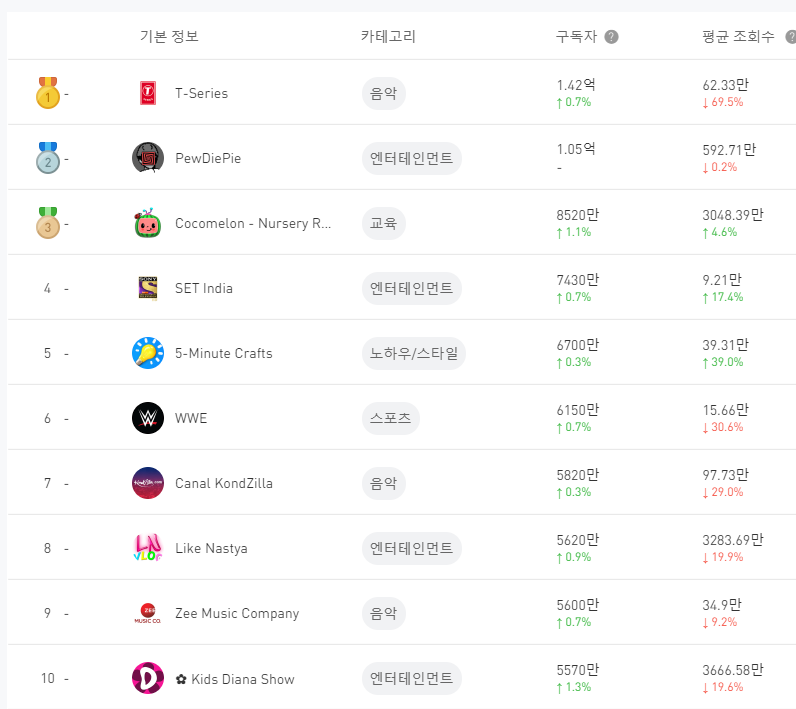The height and width of the screenshot is (709, 796).
Task: Click the Cocomelon channel logo
Action: 148,223
